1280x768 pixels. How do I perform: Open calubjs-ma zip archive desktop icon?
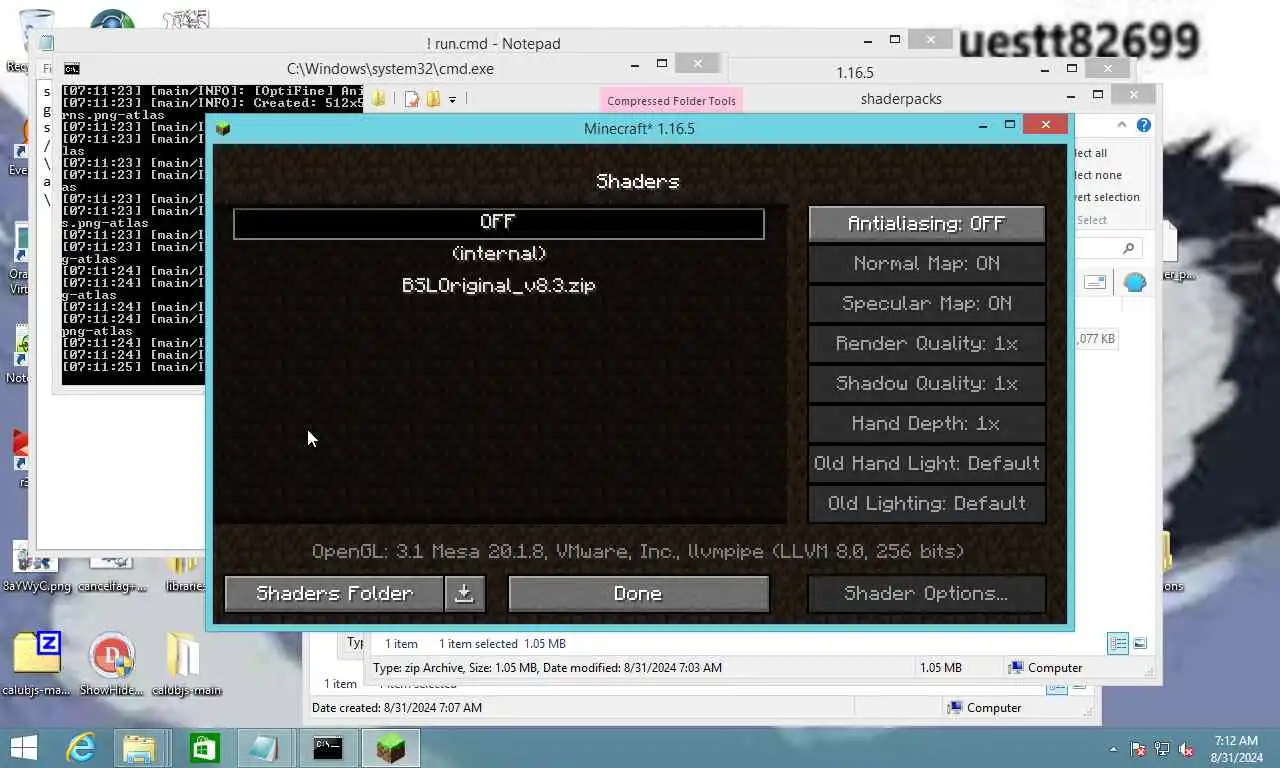[x=37, y=664]
